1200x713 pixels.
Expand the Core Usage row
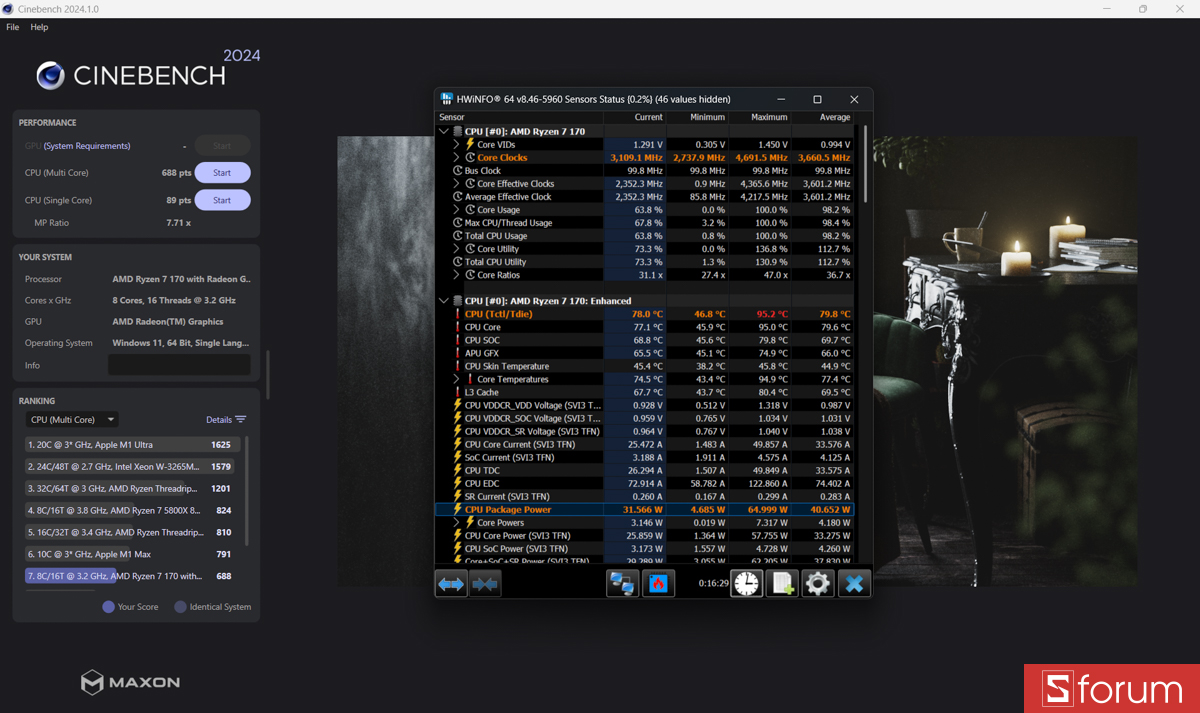[x=457, y=210]
